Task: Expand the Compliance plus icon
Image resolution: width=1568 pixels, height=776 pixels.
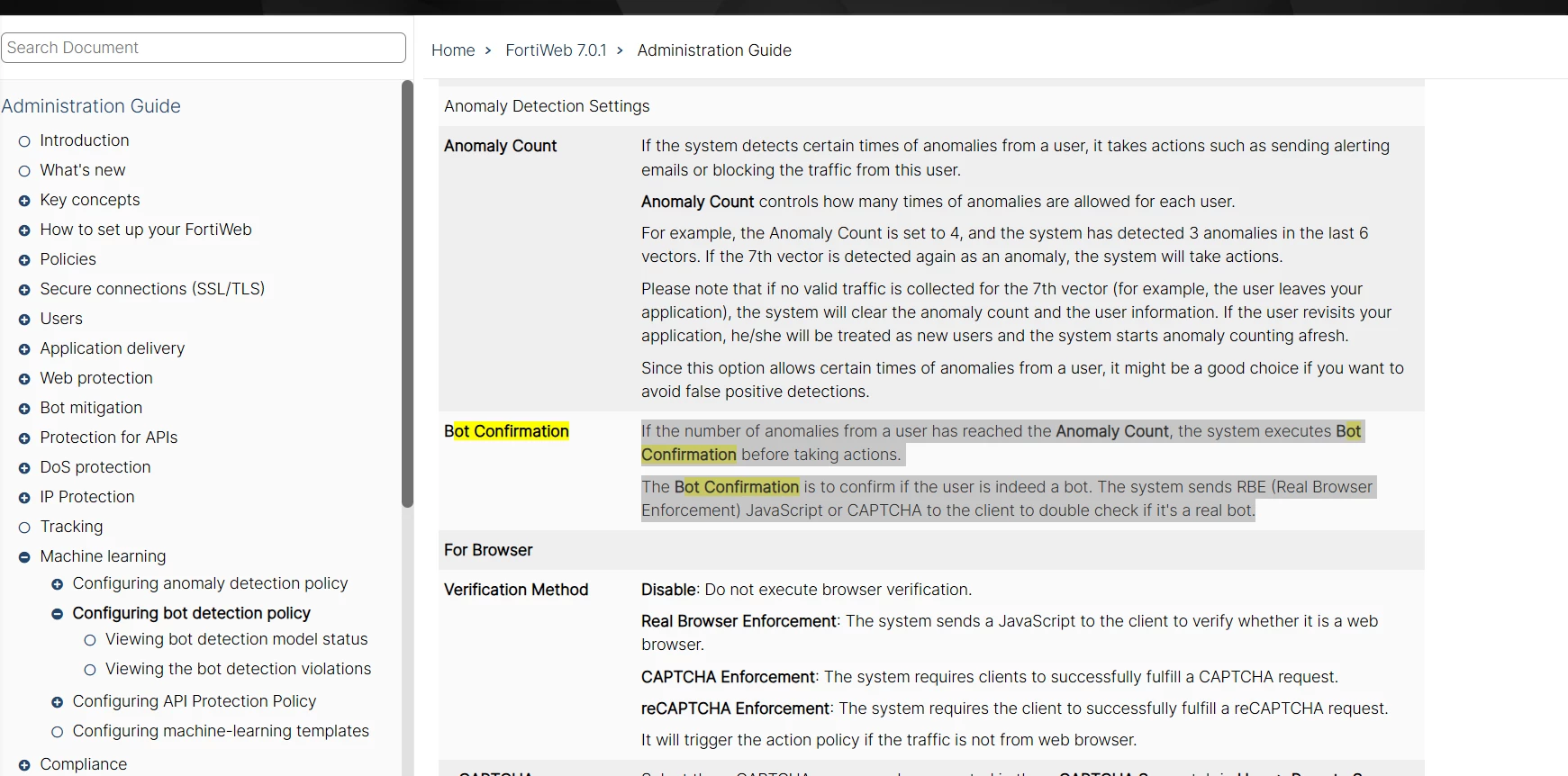Action: pos(24,765)
